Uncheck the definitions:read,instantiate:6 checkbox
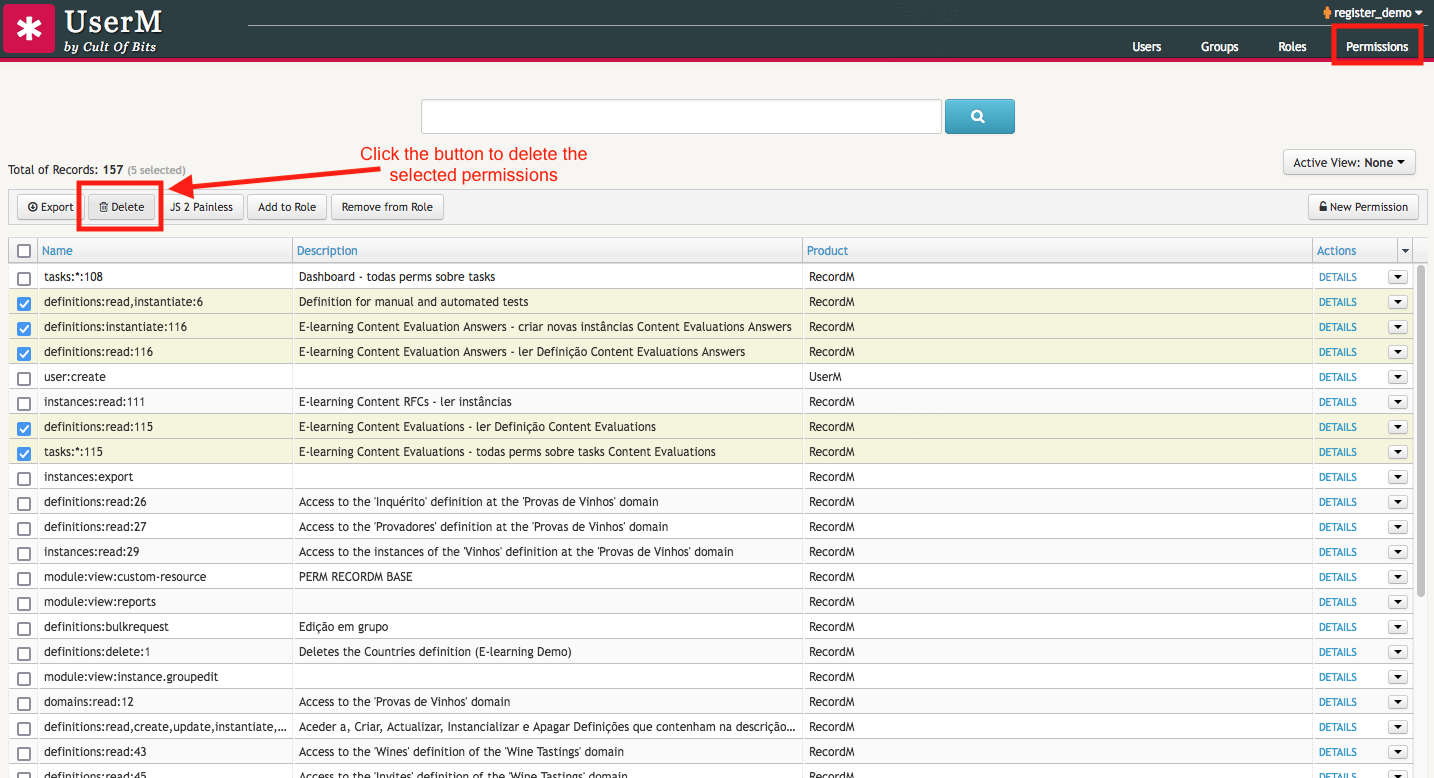The height and width of the screenshot is (778, 1434). coord(24,303)
